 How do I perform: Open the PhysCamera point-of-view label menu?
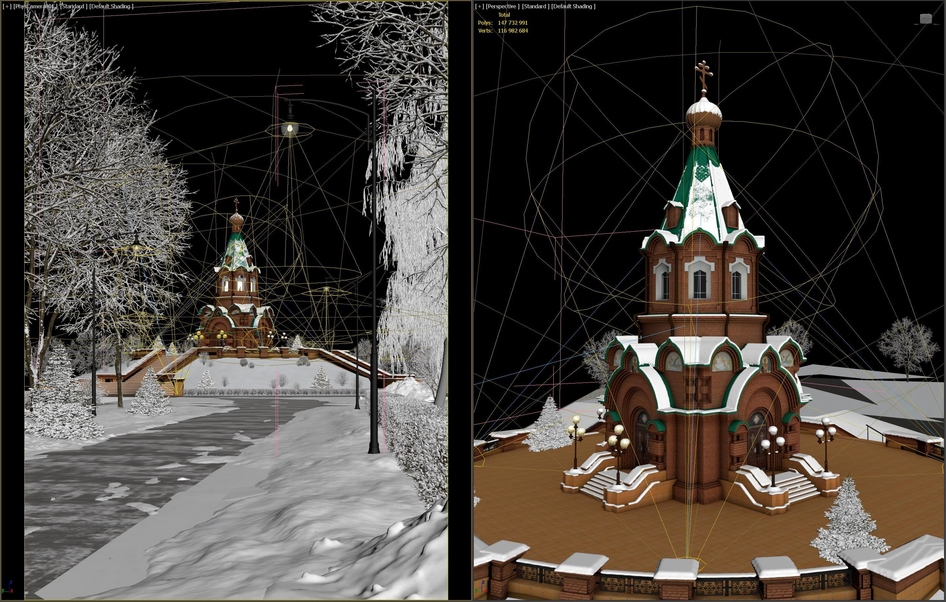point(34,6)
